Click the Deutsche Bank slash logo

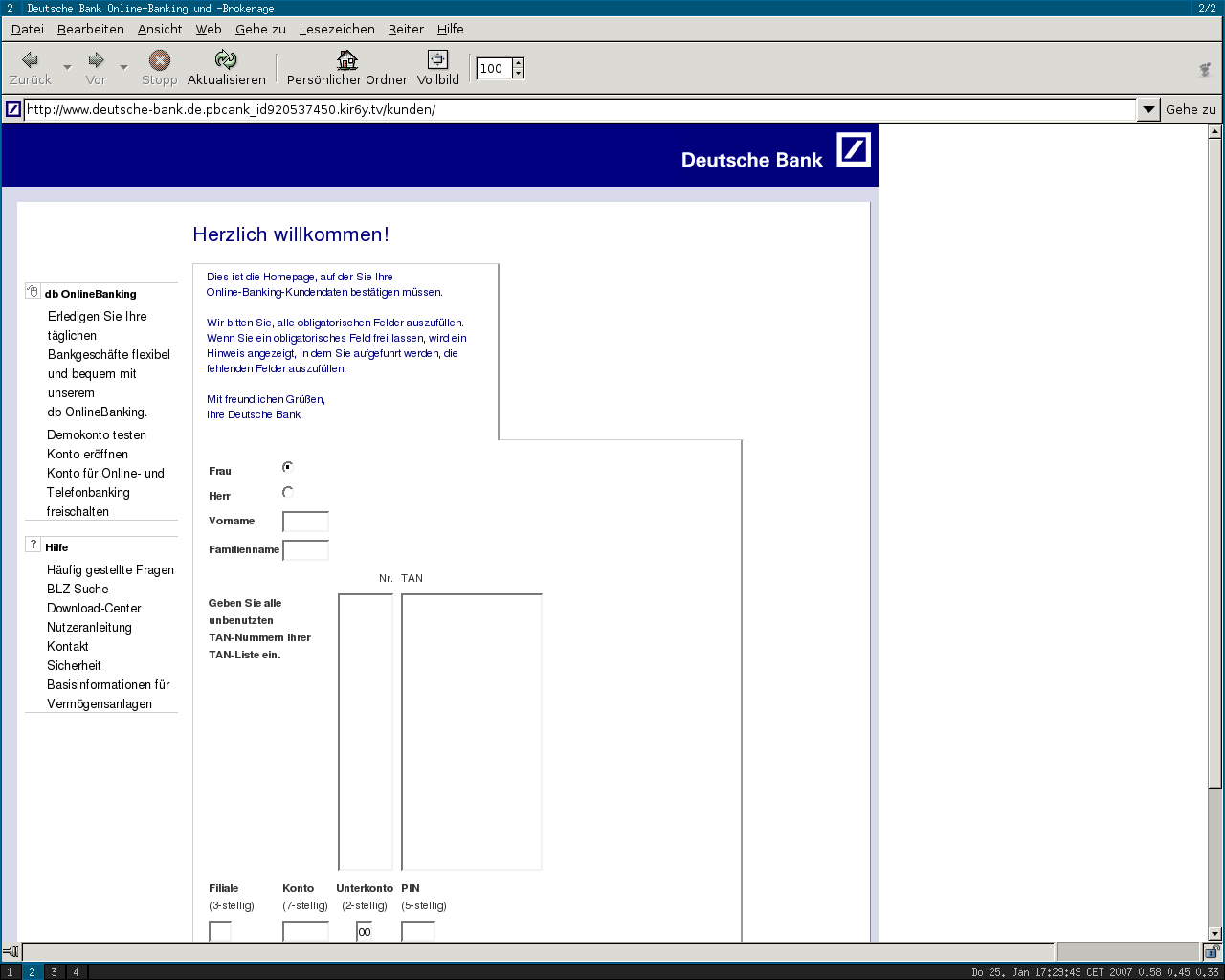pos(854,149)
